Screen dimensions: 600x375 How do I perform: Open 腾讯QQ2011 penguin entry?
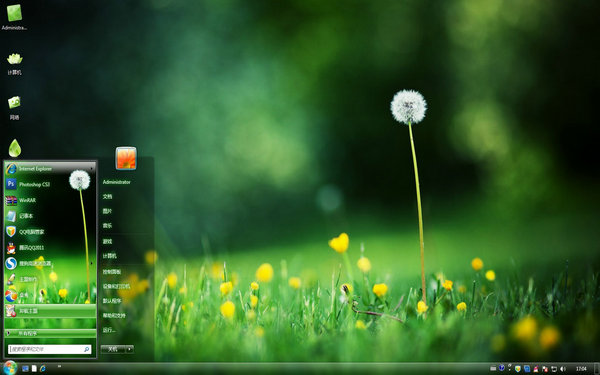click(50, 248)
